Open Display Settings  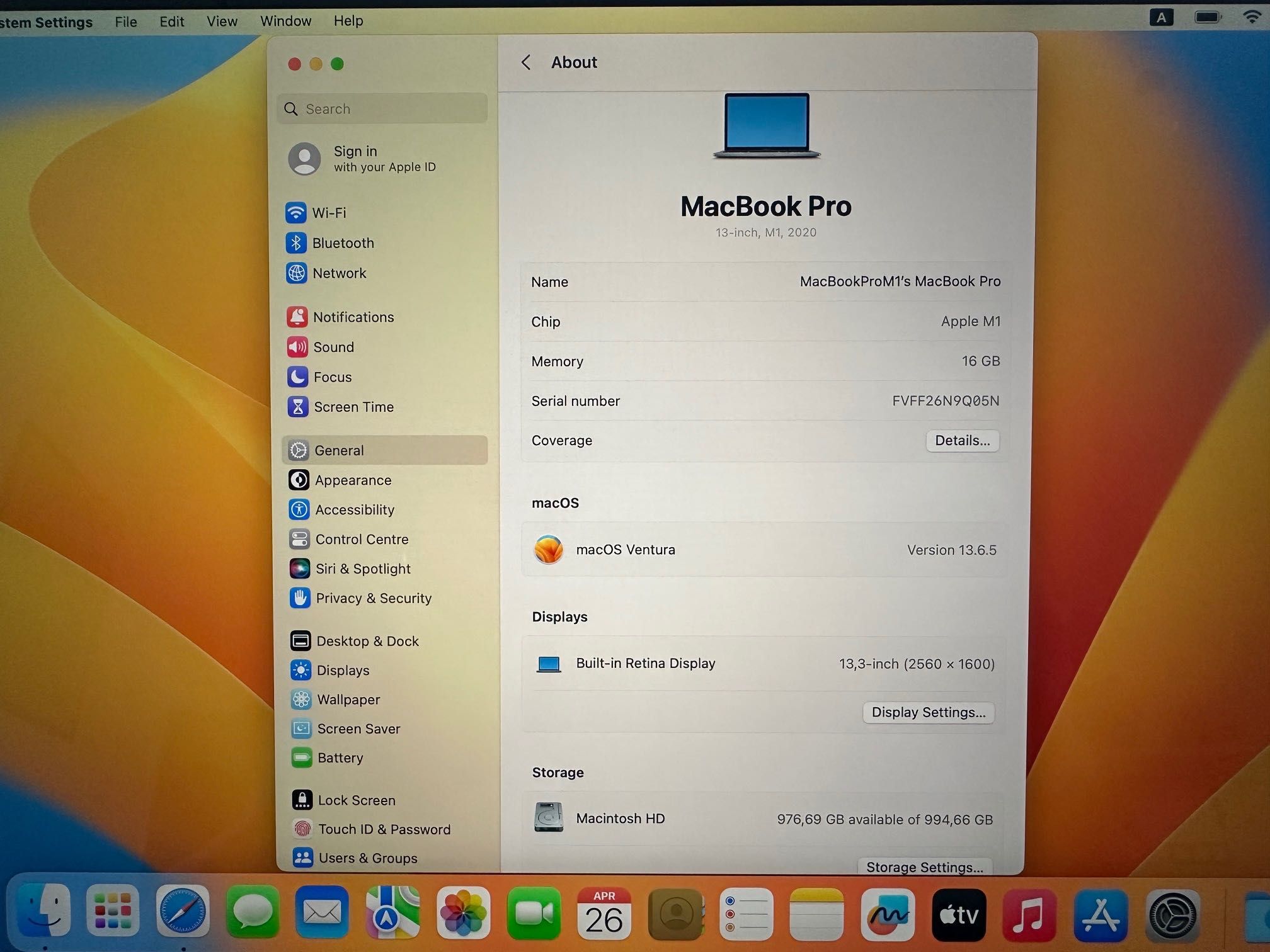coord(926,711)
